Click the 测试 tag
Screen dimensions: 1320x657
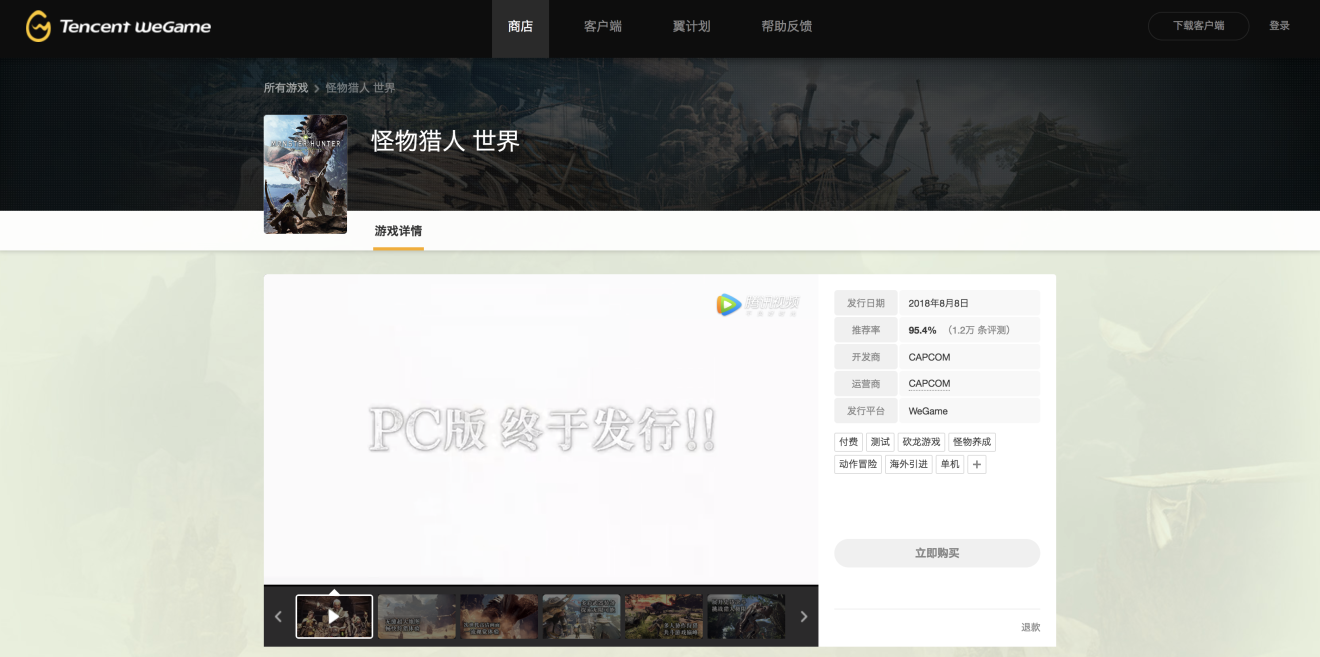pos(880,442)
